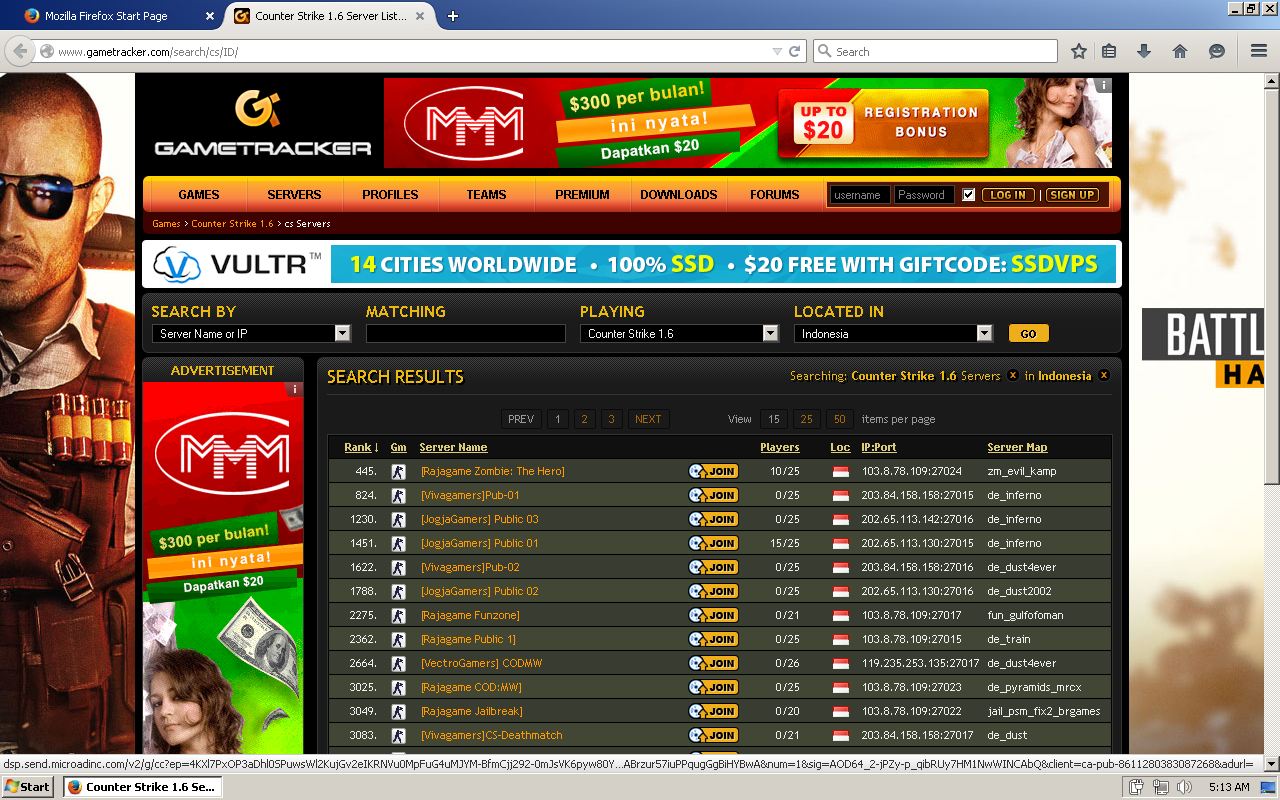The image size is (1280, 800).
Task: Open the Windows Start button
Action: 28,787
